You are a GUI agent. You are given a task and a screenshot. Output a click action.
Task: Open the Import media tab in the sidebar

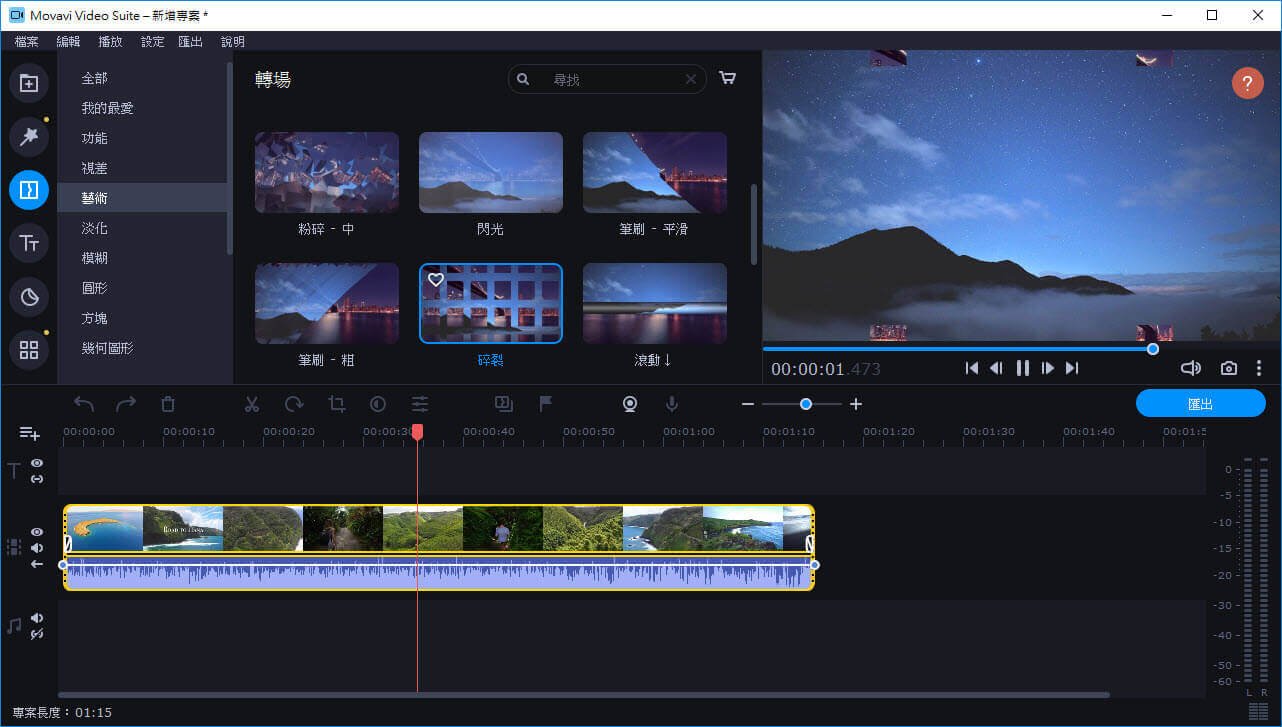point(29,83)
